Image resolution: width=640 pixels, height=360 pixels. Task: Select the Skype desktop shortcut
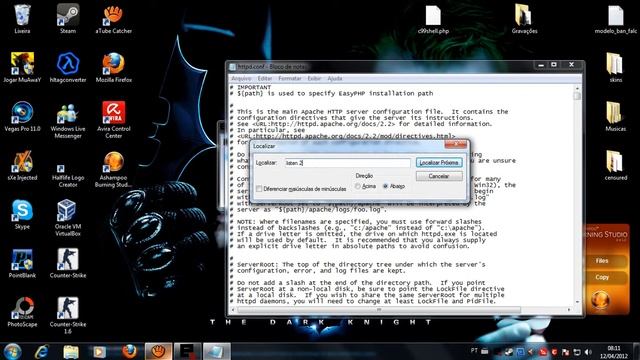pos(22,215)
